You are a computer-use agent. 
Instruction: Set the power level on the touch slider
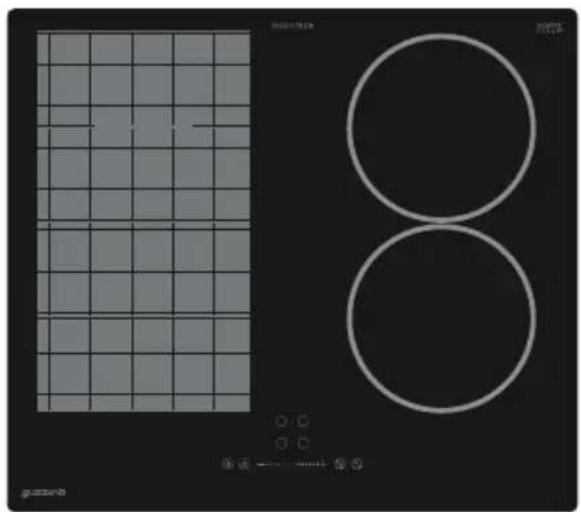tap(292, 464)
